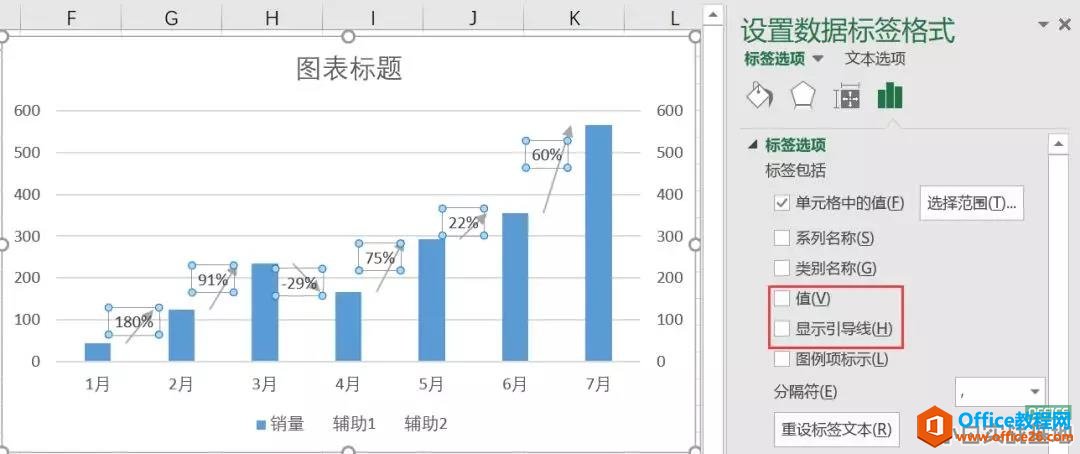This screenshot has width=1080, height=454.
Task: Click the 5月 sales bar
Action: click(432, 300)
